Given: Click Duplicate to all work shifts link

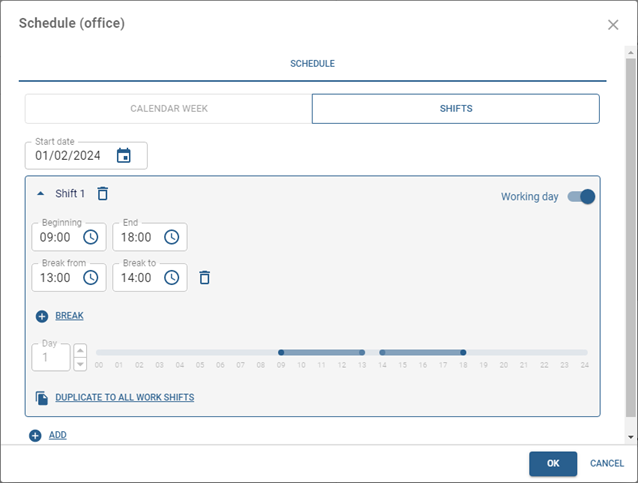Looking at the screenshot, I should pos(124,397).
